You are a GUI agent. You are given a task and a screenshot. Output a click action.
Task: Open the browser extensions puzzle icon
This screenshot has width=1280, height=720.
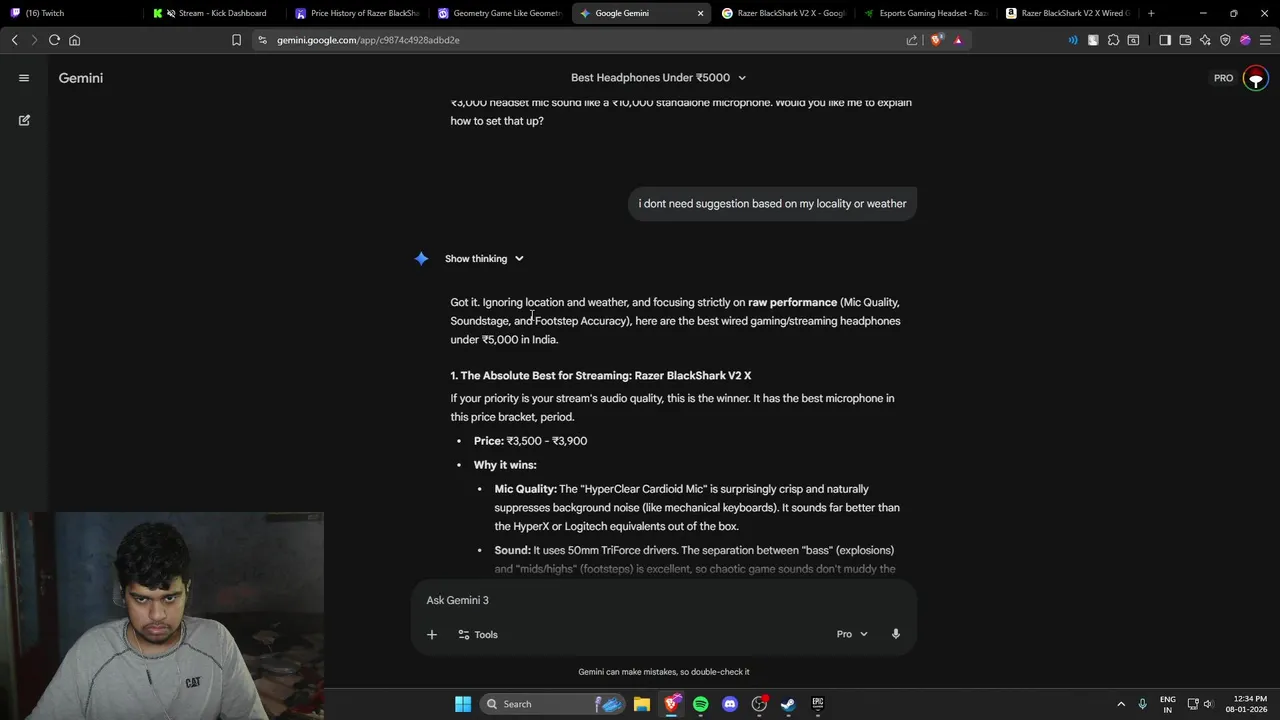pos(1113,40)
